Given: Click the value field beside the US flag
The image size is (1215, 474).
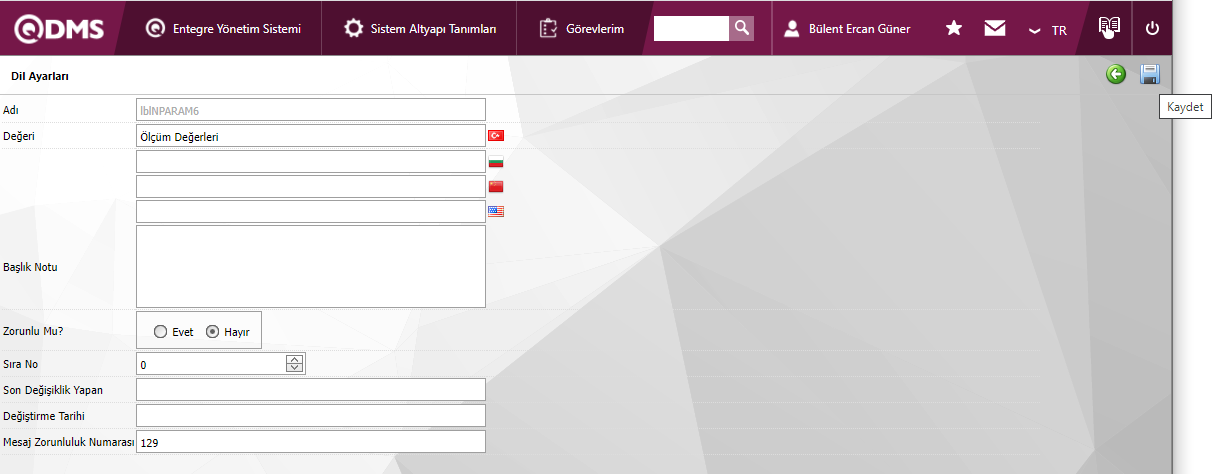Looking at the screenshot, I should pos(310,212).
